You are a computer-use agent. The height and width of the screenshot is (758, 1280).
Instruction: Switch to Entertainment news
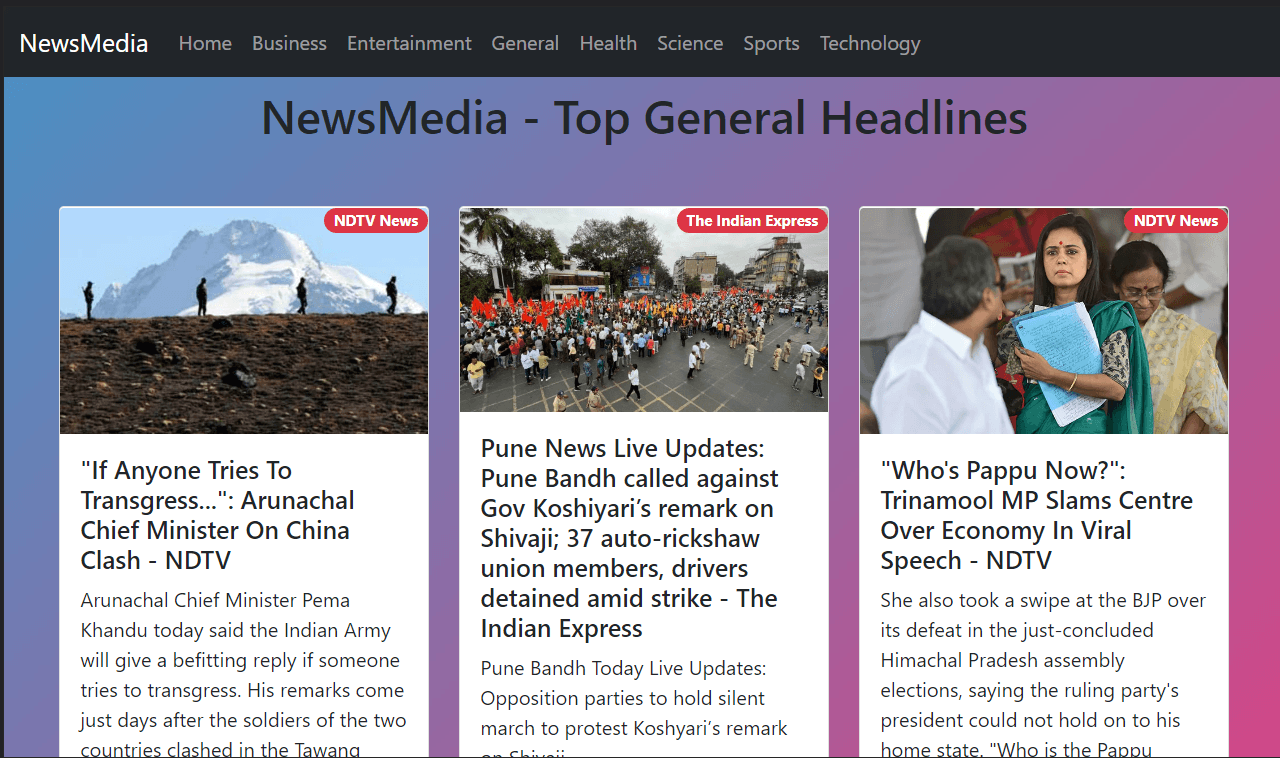pos(409,43)
